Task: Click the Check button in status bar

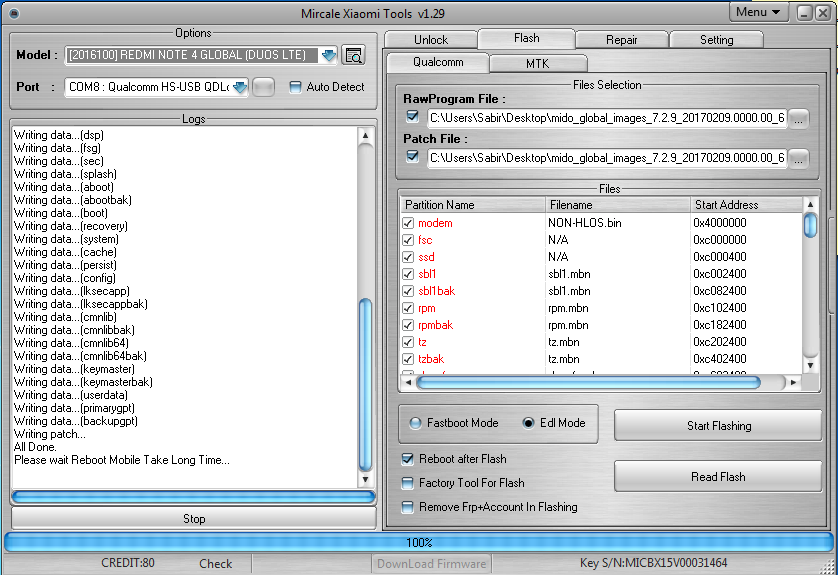Action: point(215,563)
